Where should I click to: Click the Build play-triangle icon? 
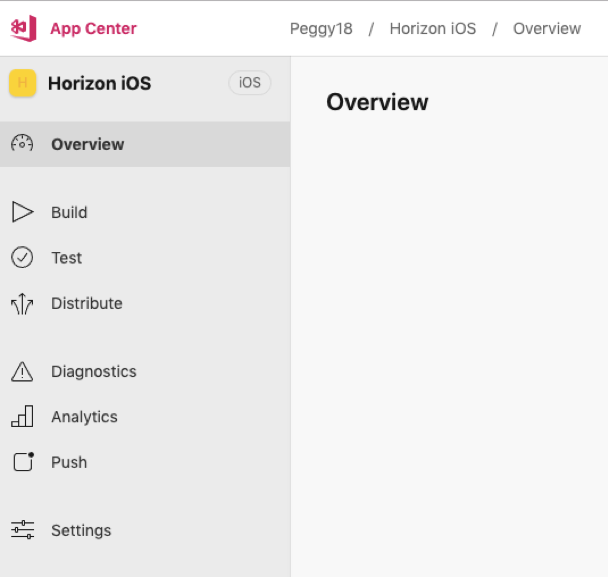point(22,212)
